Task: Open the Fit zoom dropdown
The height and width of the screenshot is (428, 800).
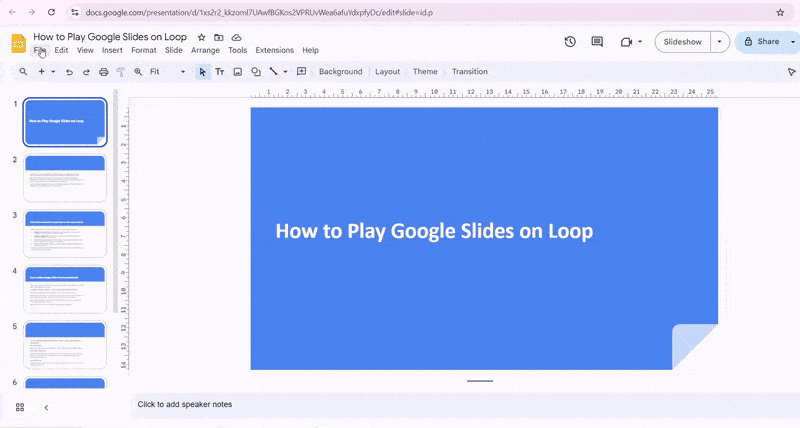Action: click(x=167, y=72)
